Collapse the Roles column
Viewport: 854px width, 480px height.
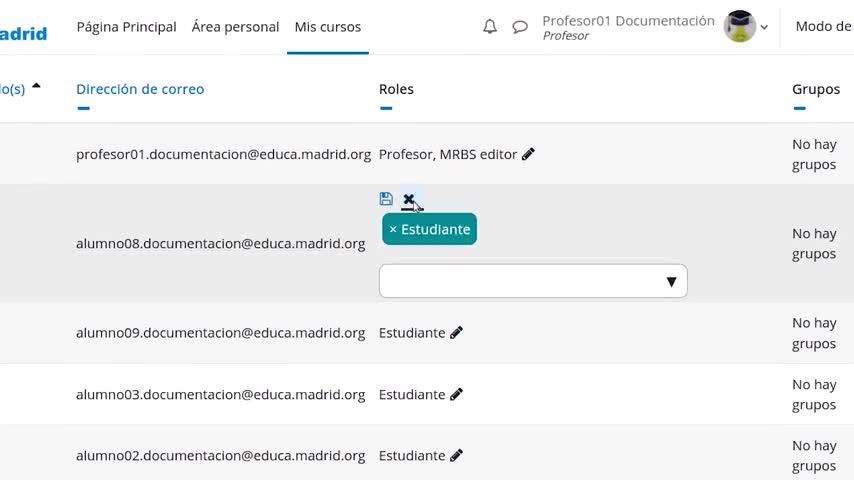[386, 108]
